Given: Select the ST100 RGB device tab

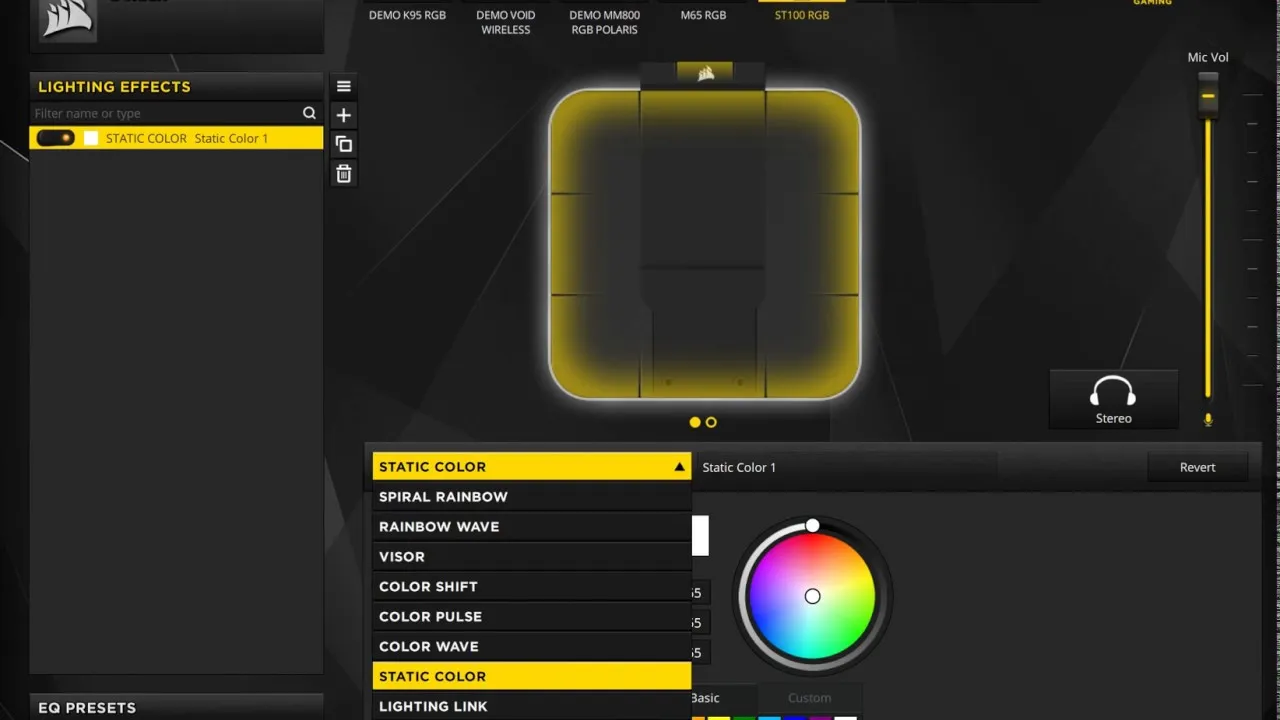Looking at the screenshot, I should tap(802, 15).
